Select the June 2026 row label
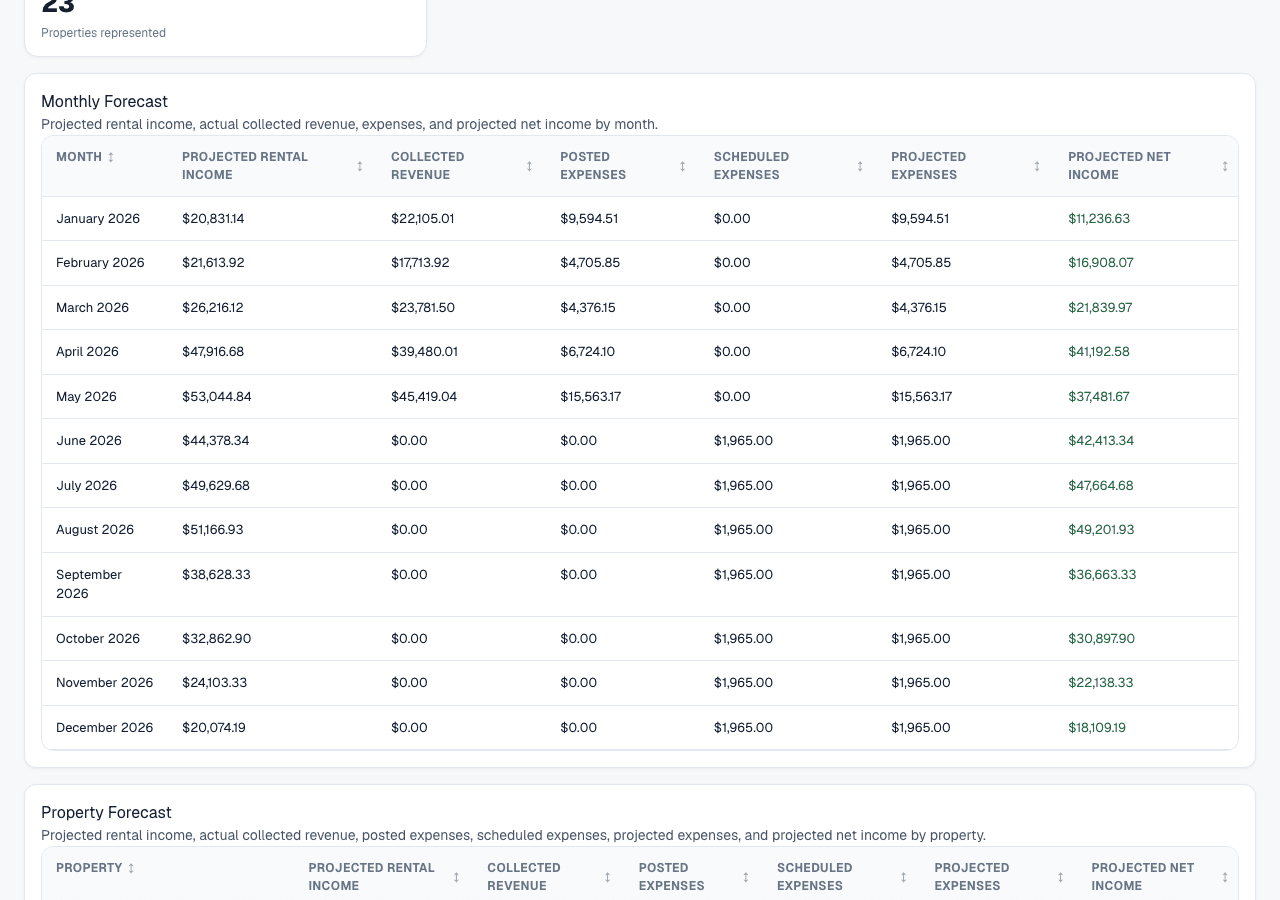The height and width of the screenshot is (900, 1280). 89,441
